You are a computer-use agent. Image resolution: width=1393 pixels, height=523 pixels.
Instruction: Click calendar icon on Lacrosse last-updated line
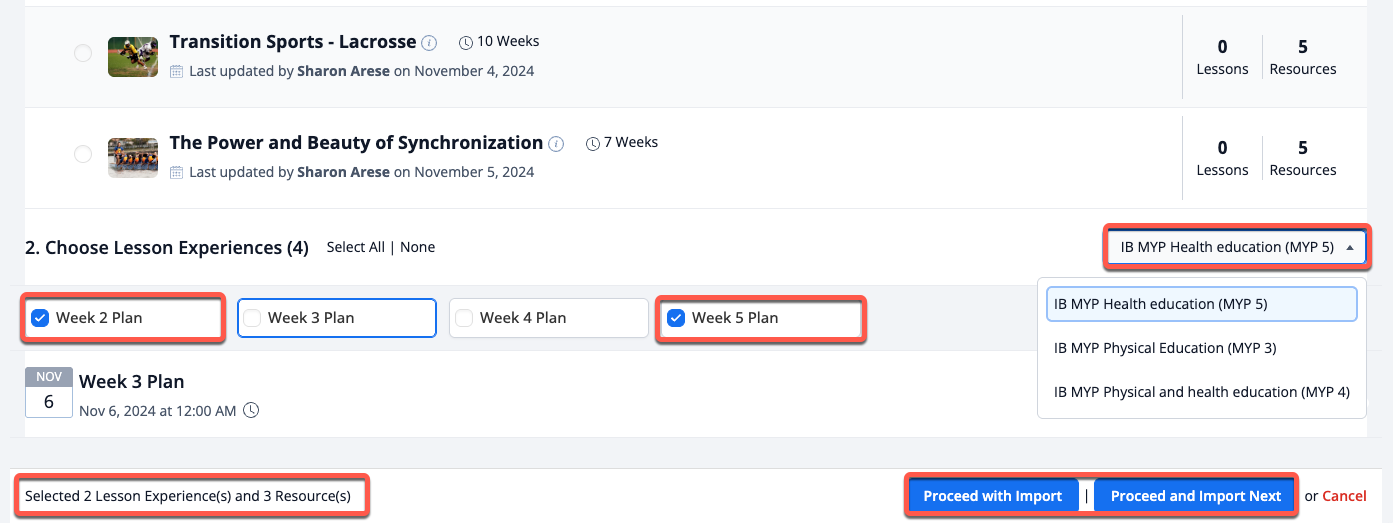(x=177, y=71)
